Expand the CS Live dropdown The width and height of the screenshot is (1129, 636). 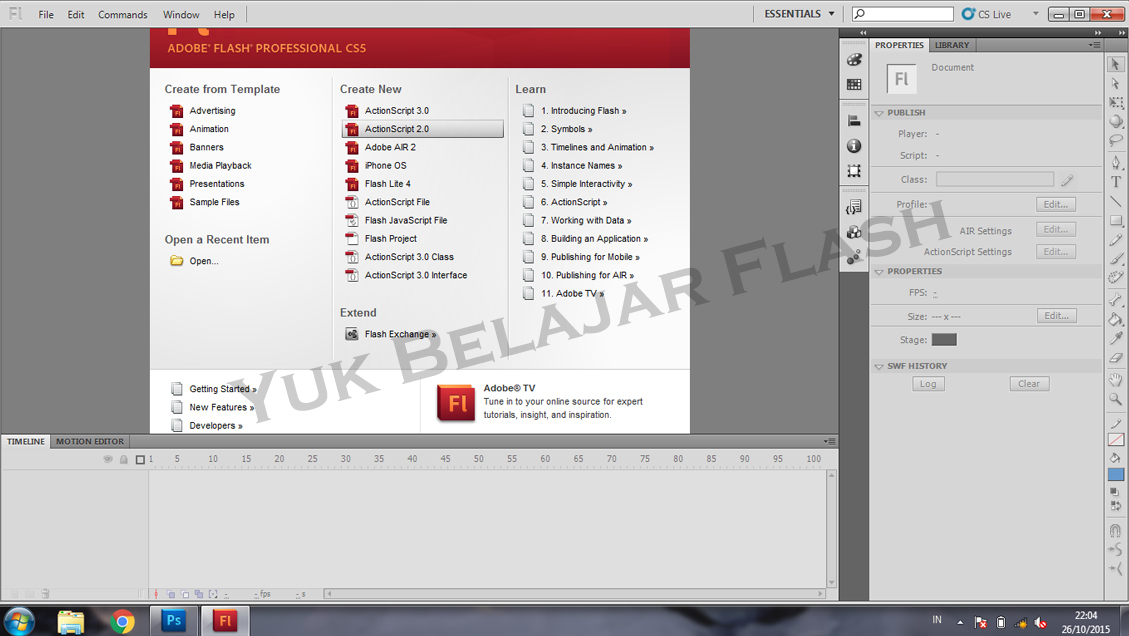1035,13
